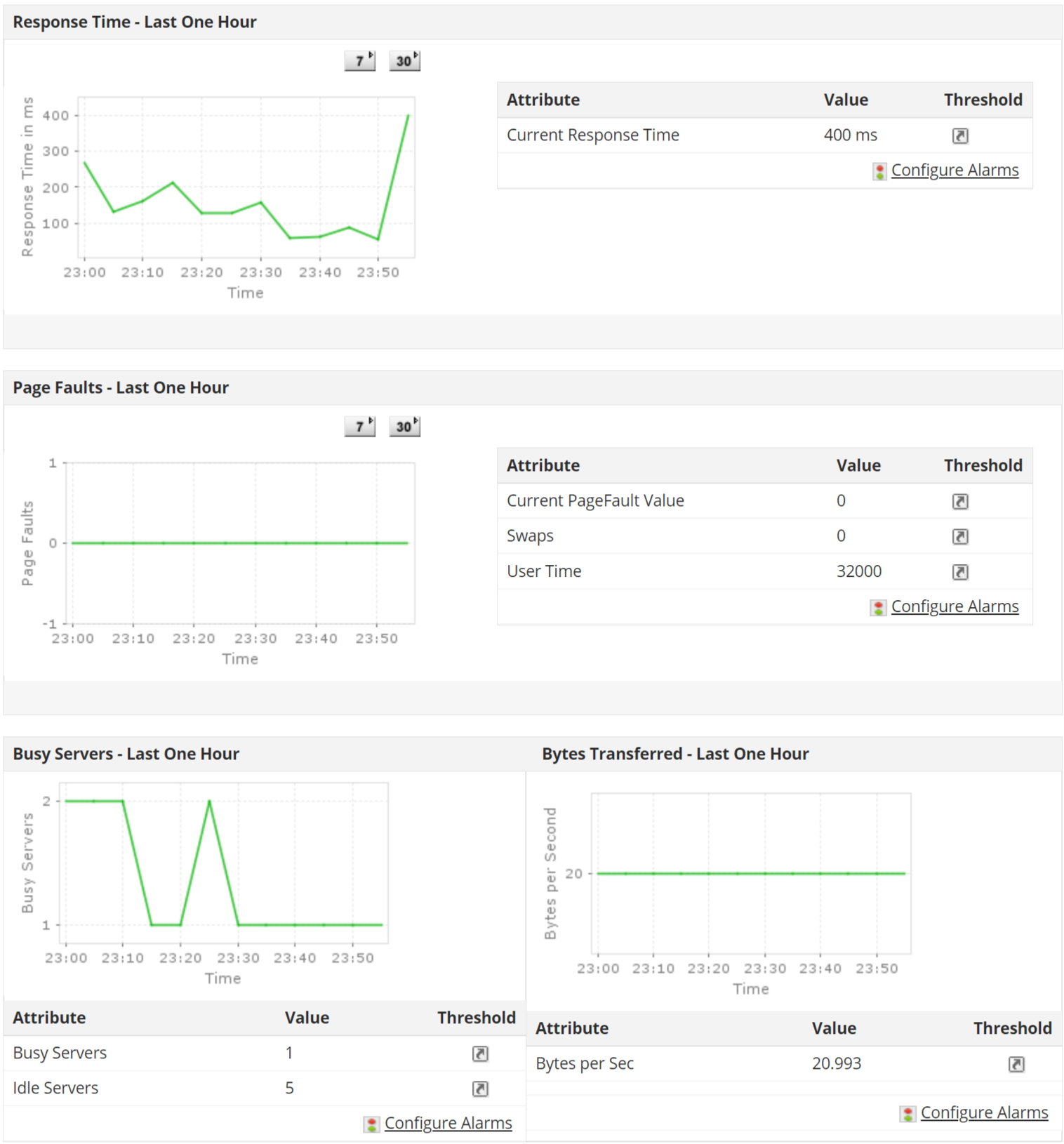This screenshot has width=1064, height=1144.
Task: Open 30-day Response Time report
Action: (404, 61)
